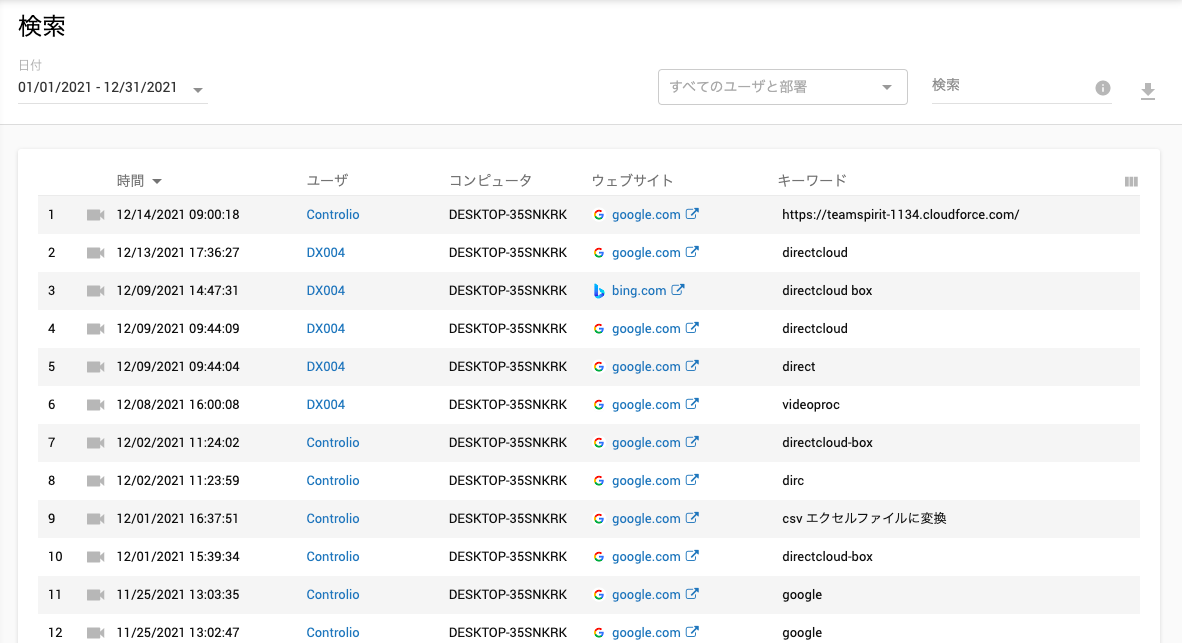1182x643 pixels.
Task: Select keyword 'videoproc'
Action: point(810,405)
